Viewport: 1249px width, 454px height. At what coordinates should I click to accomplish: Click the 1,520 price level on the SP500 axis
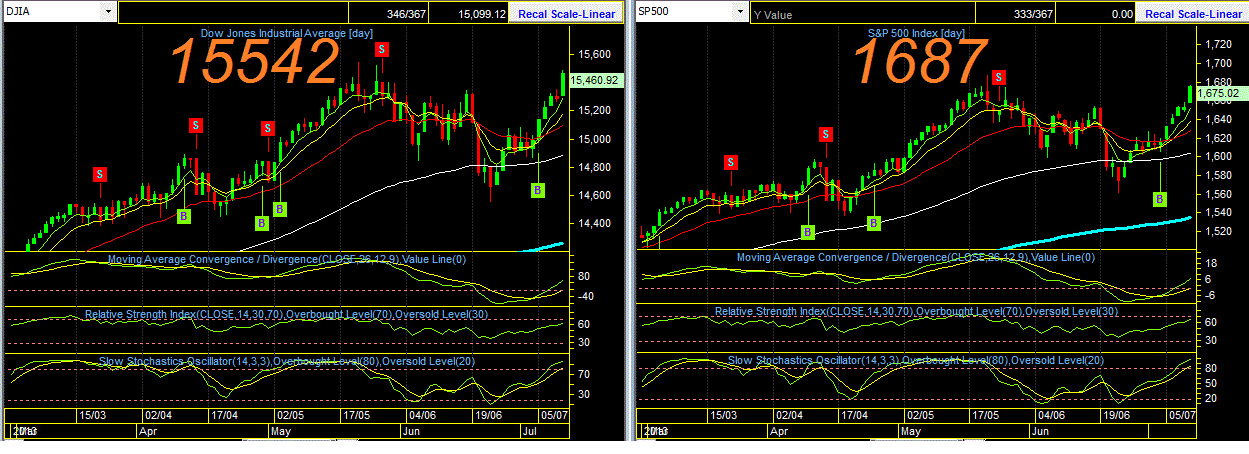(x=1215, y=231)
